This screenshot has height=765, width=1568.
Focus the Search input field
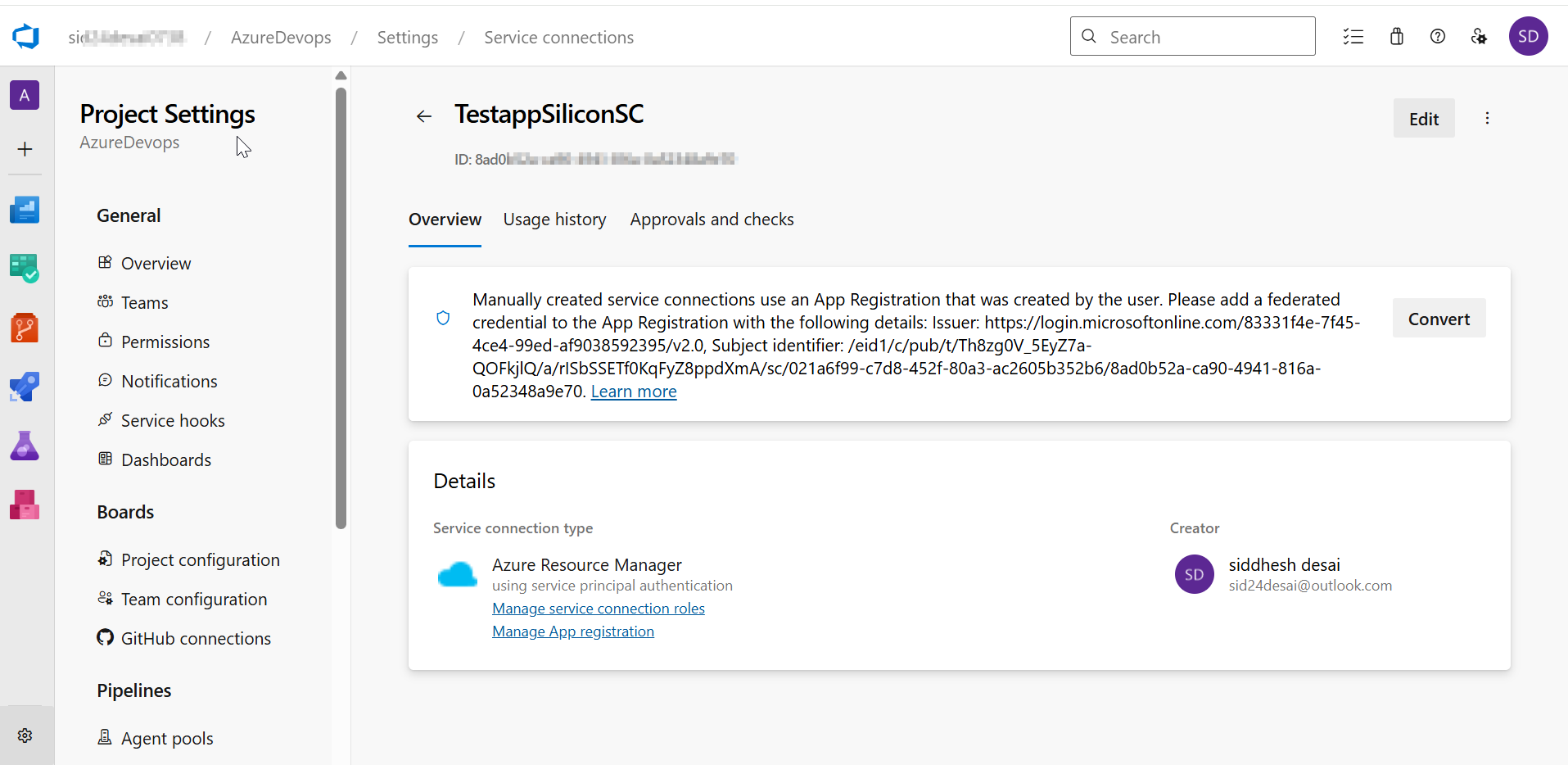pos(1192,37)
